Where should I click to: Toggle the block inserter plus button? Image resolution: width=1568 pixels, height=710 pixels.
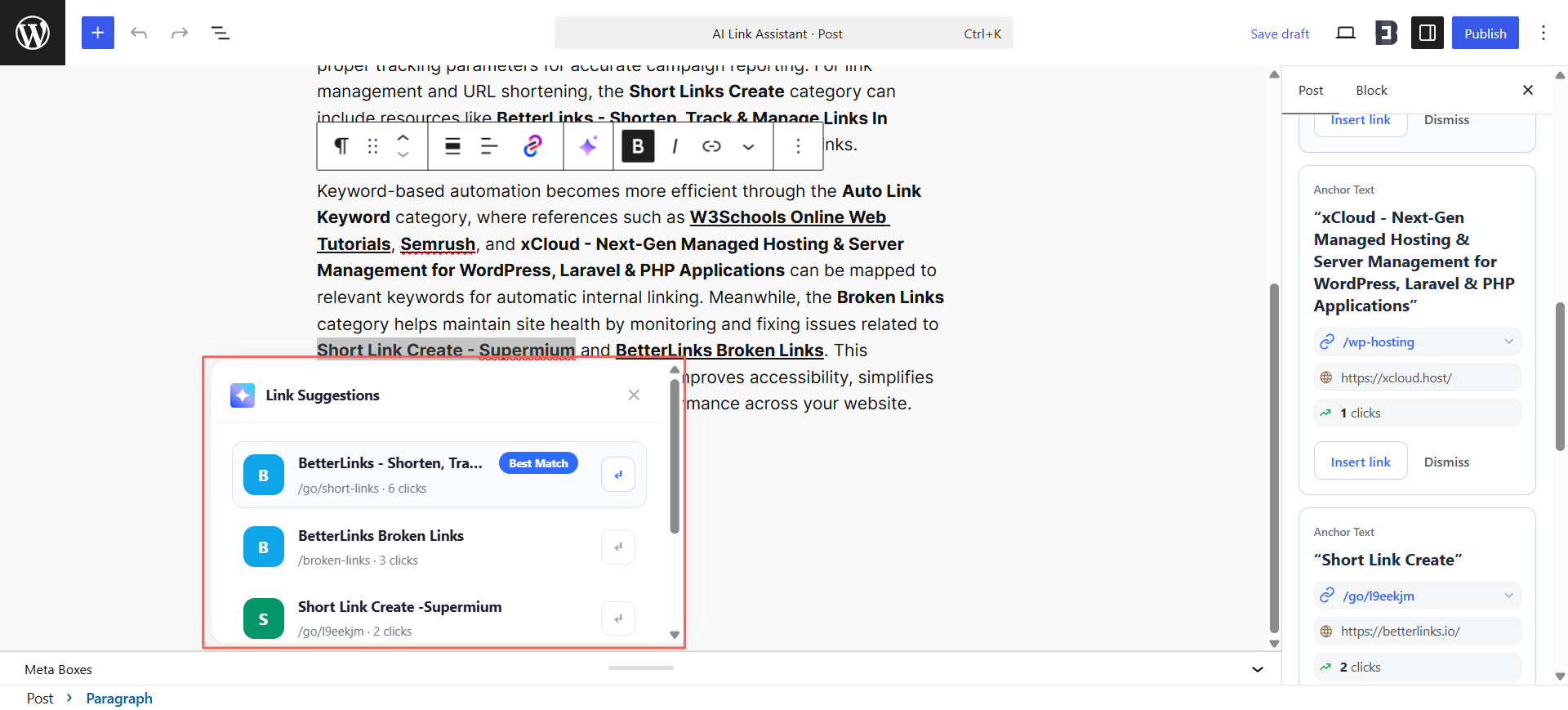coord(98,33)
